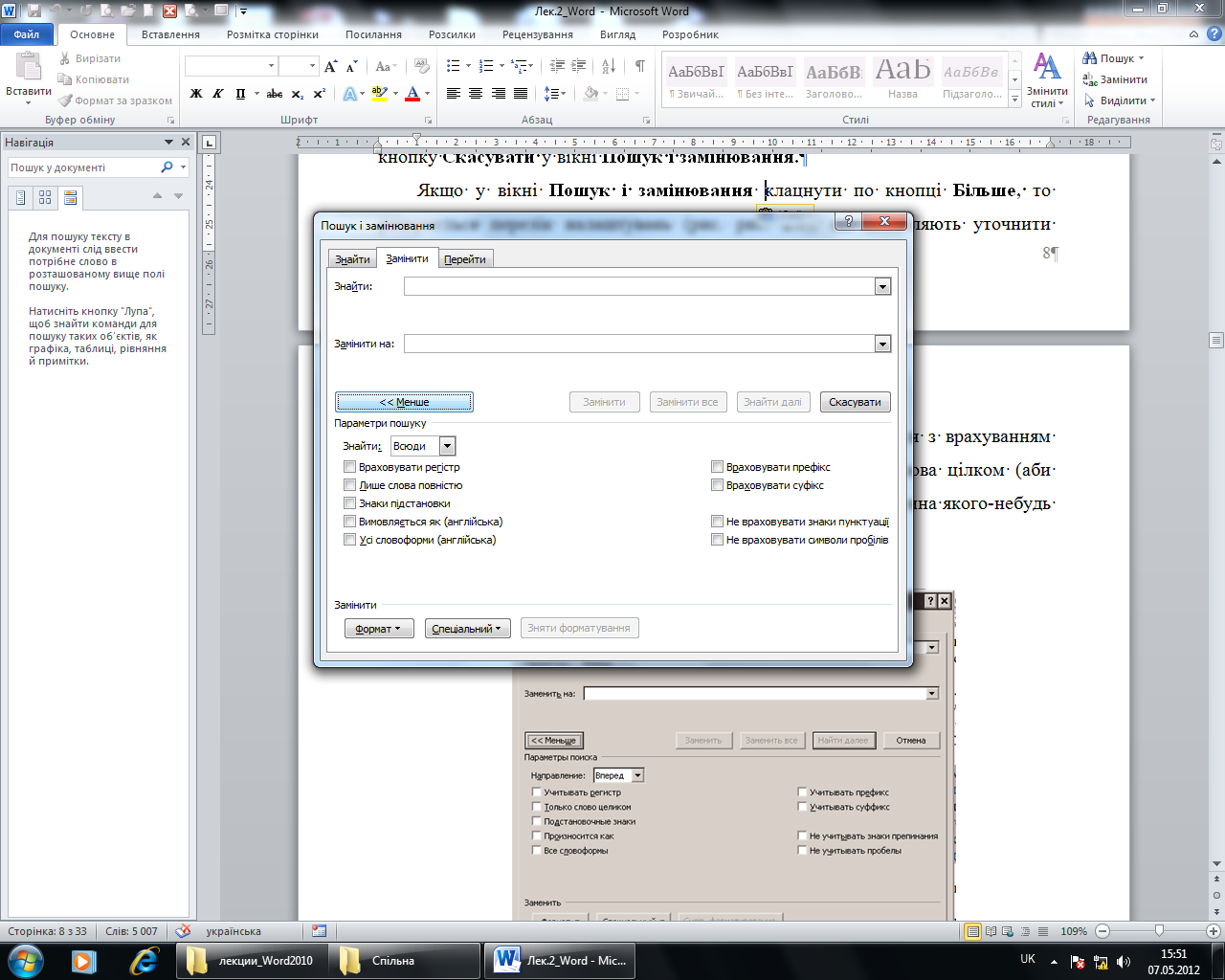
Task: Justify the text
Action: click(x=521, y=94)
